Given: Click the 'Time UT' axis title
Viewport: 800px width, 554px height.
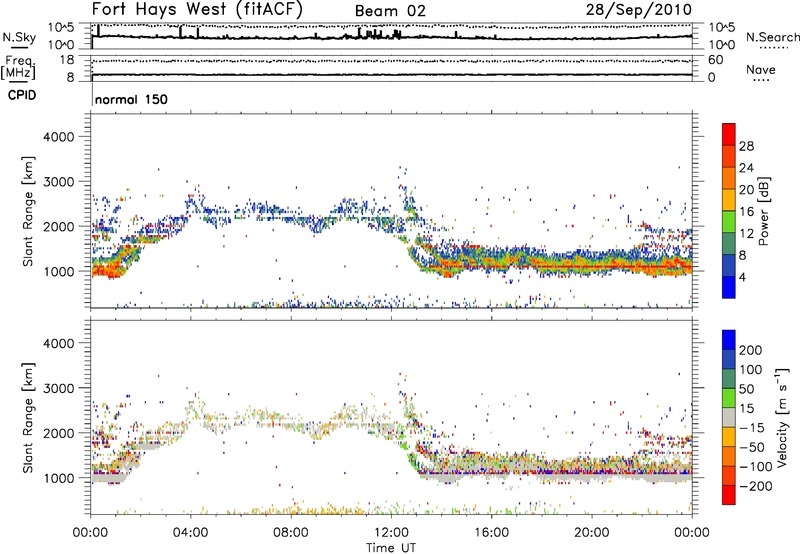Looking at the screenshot, I should click(x=391, y=548).
